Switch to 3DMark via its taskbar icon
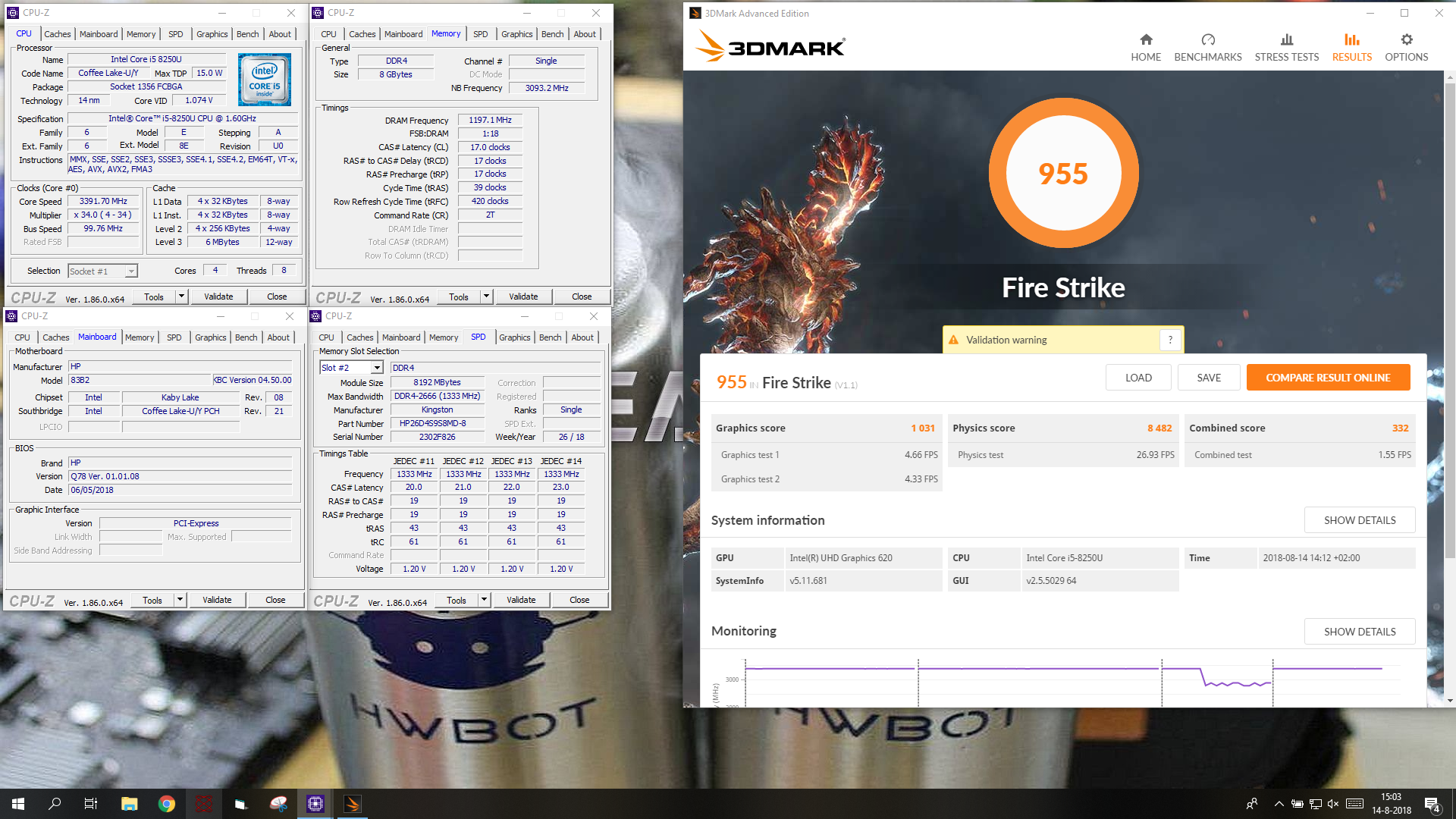 (x=353, y=804)
